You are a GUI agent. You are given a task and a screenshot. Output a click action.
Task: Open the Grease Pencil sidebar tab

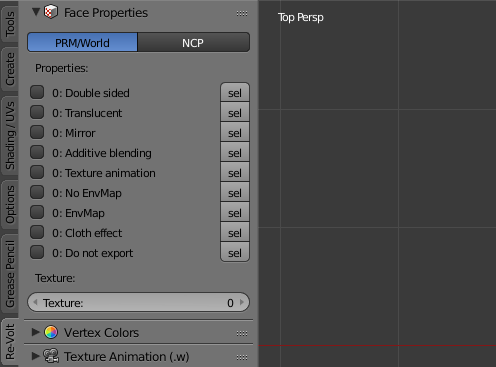pos(10,274)
